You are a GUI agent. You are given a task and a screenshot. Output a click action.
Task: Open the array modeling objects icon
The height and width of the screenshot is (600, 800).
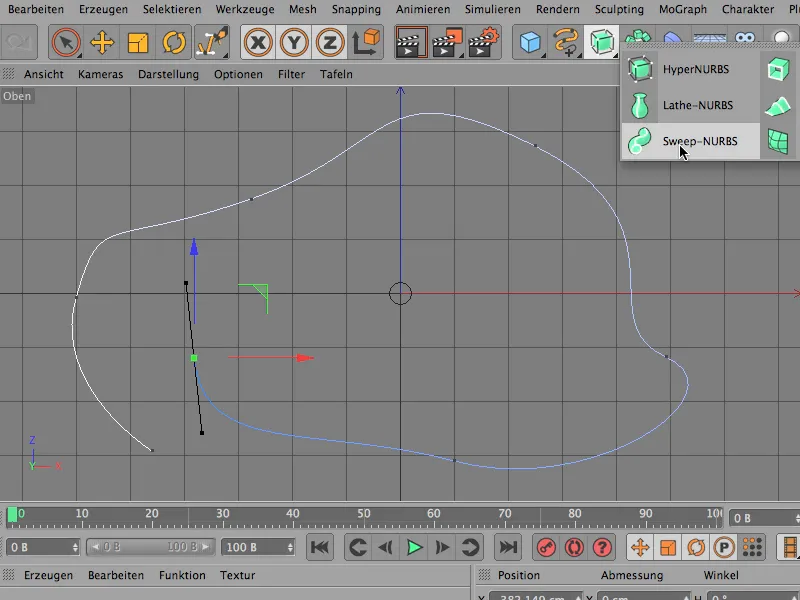[x=638, y=36]
